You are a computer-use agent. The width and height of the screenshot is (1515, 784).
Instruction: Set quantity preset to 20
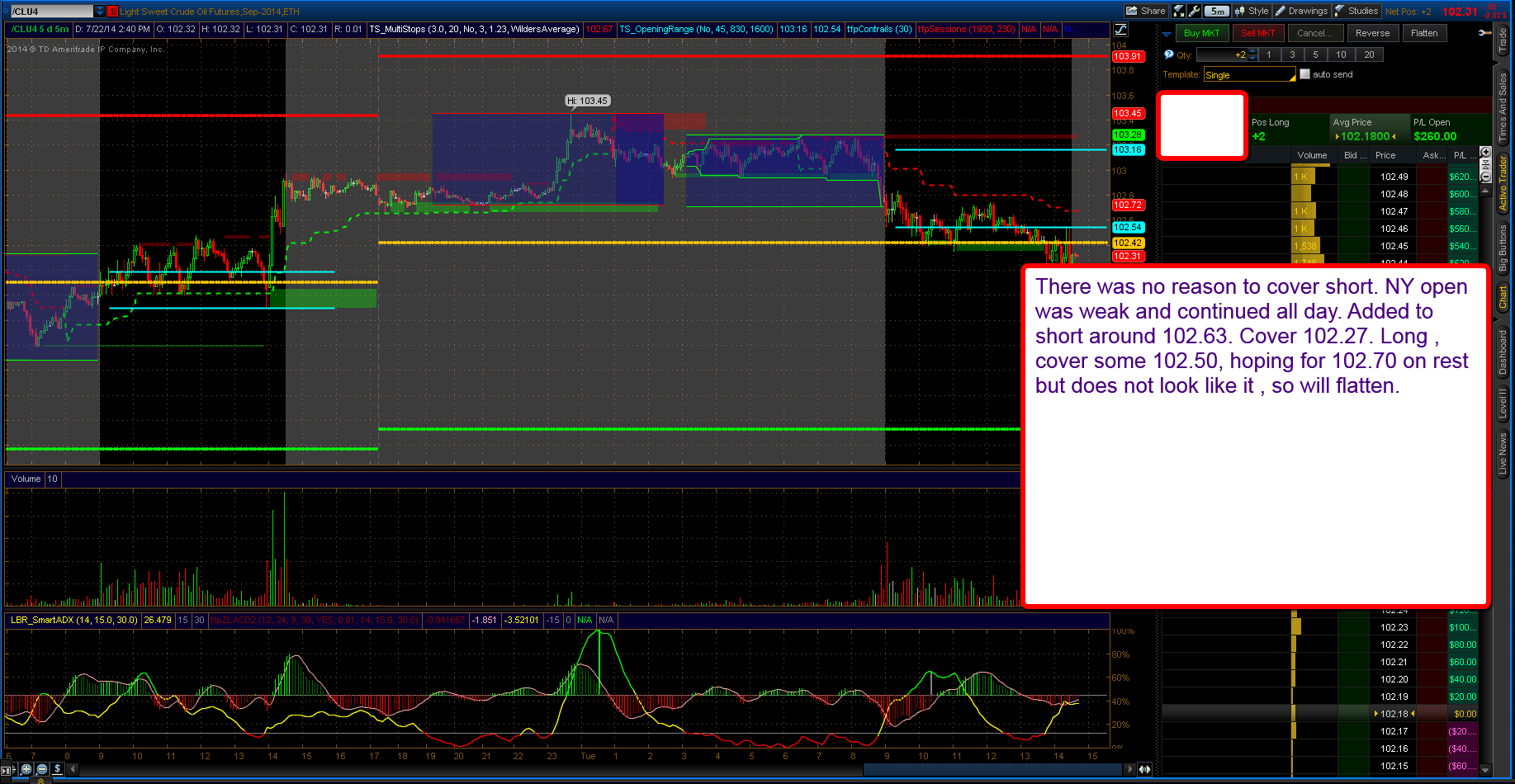click(x=1369, y=54)
